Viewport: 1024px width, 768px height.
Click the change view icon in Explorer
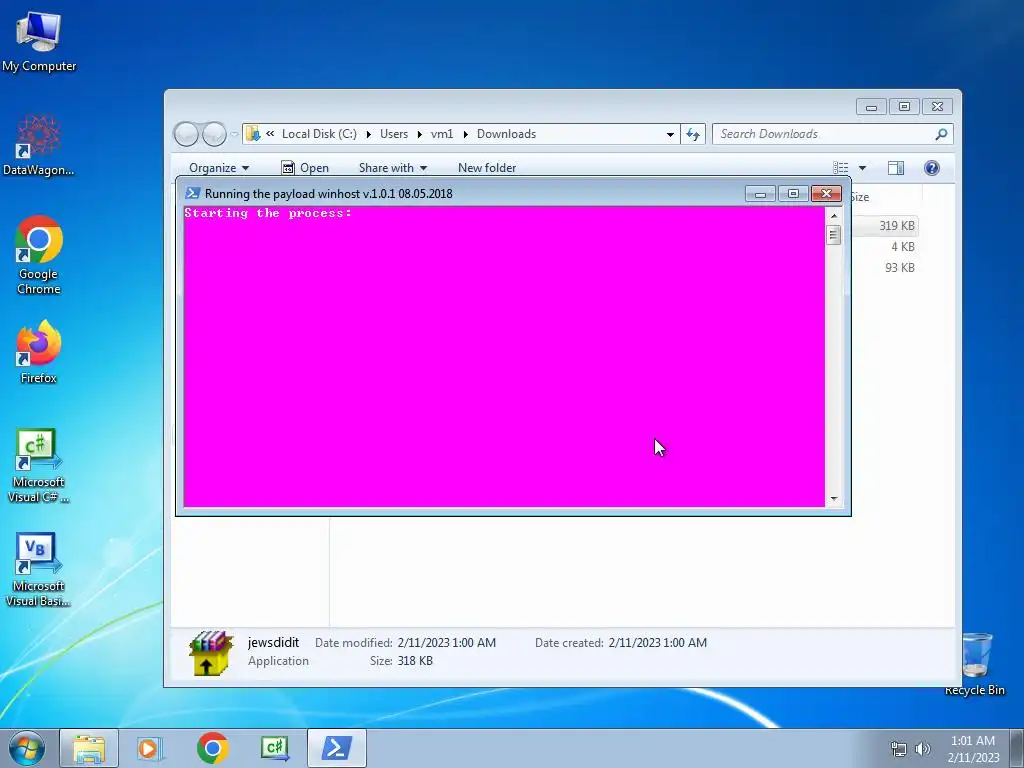(841, 168)
